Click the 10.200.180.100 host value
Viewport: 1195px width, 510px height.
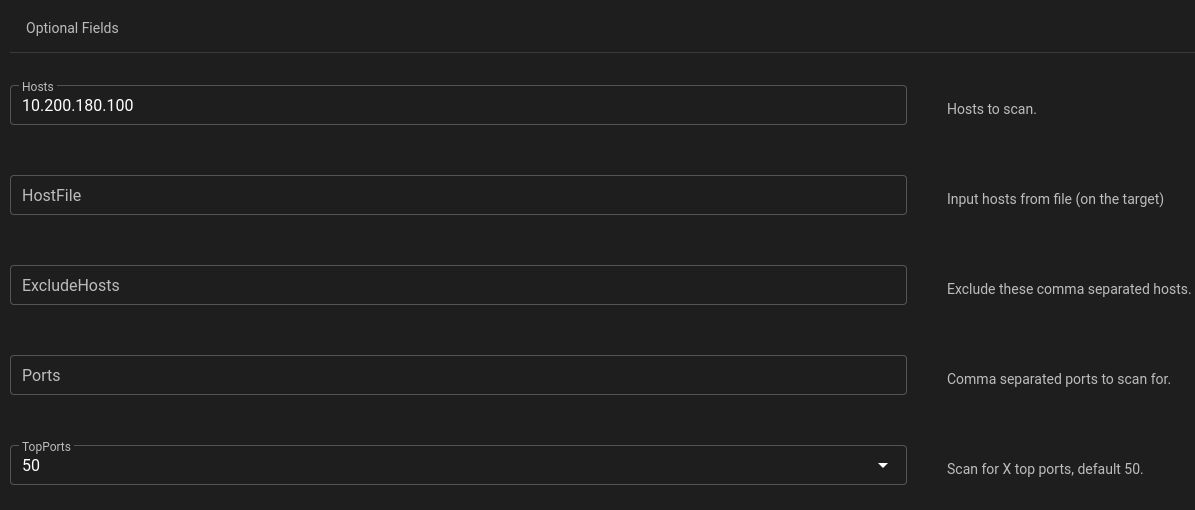click(78, 105)
